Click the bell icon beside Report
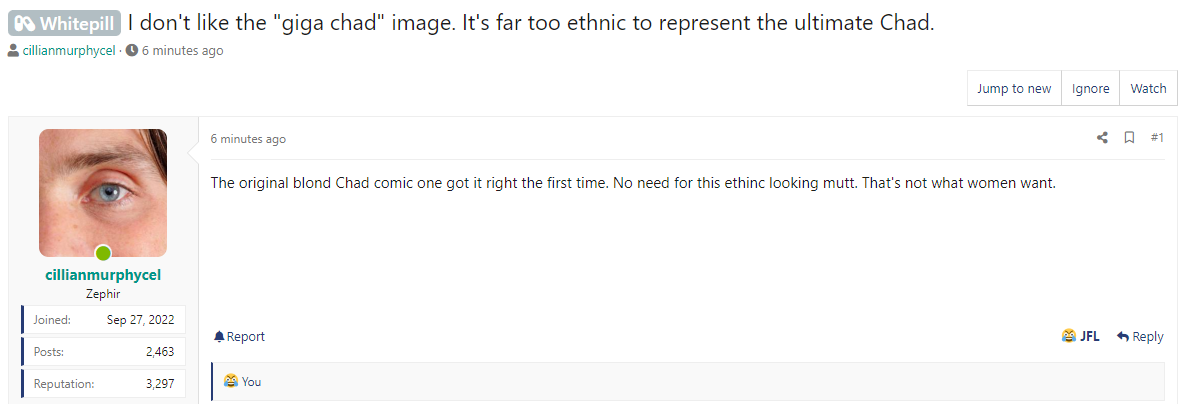The width and height of the screenshot is (1184, 404). click(219, 336)
